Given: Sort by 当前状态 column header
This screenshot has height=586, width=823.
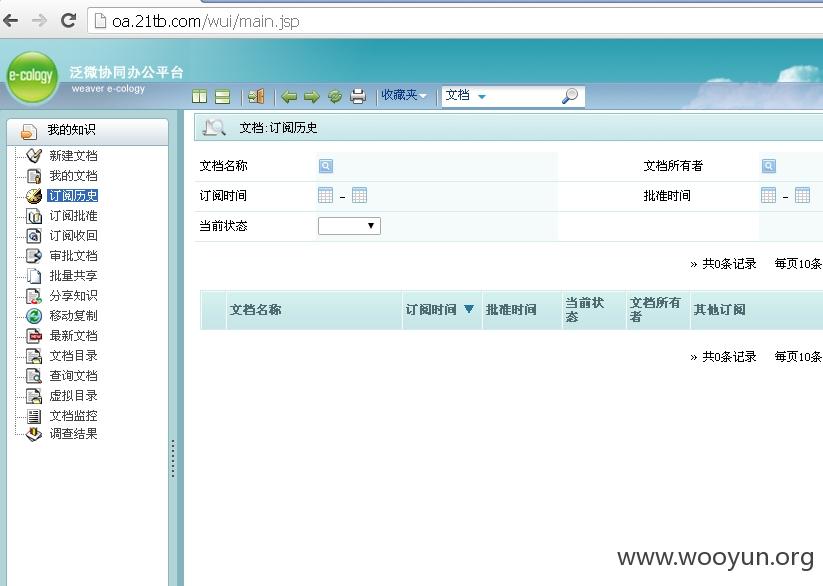Looking at the screenshot, I should click(x=584, y=310).
